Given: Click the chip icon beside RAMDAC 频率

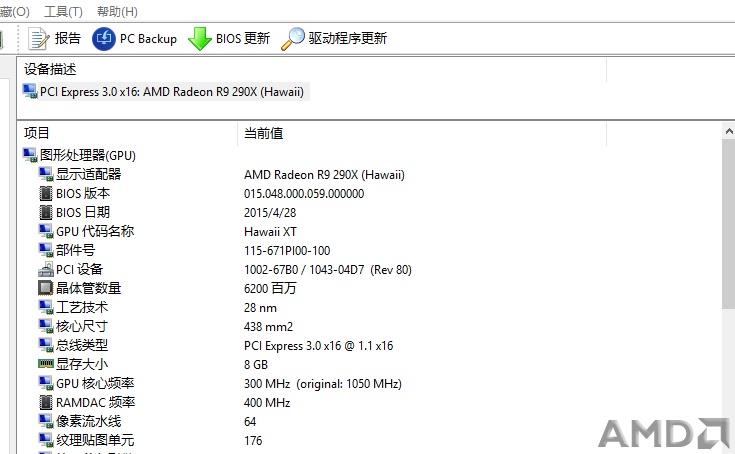Looking at the screenshot, I should pyautogui.click(x=46, y=402).
